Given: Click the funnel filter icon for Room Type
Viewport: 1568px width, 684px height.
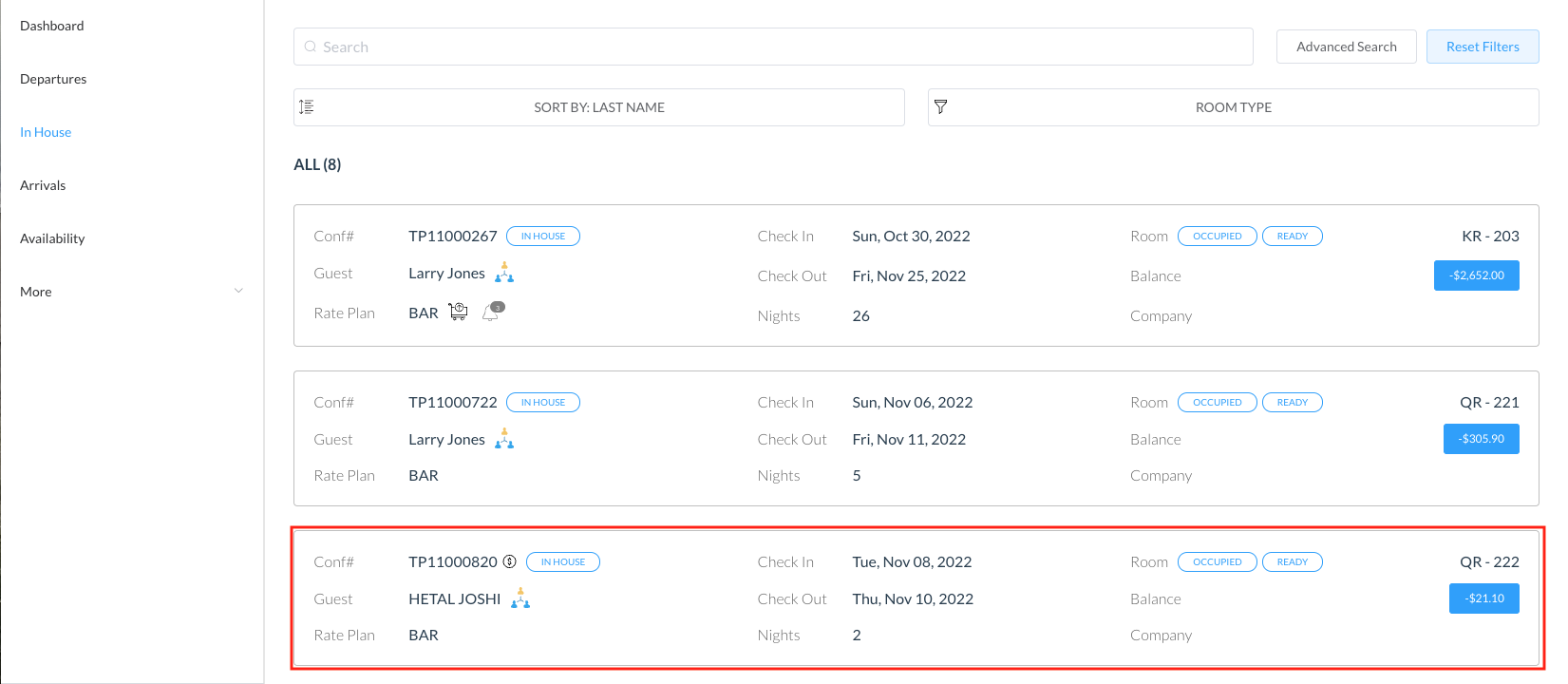Looking at the screenshot, I should coord(940,107).
